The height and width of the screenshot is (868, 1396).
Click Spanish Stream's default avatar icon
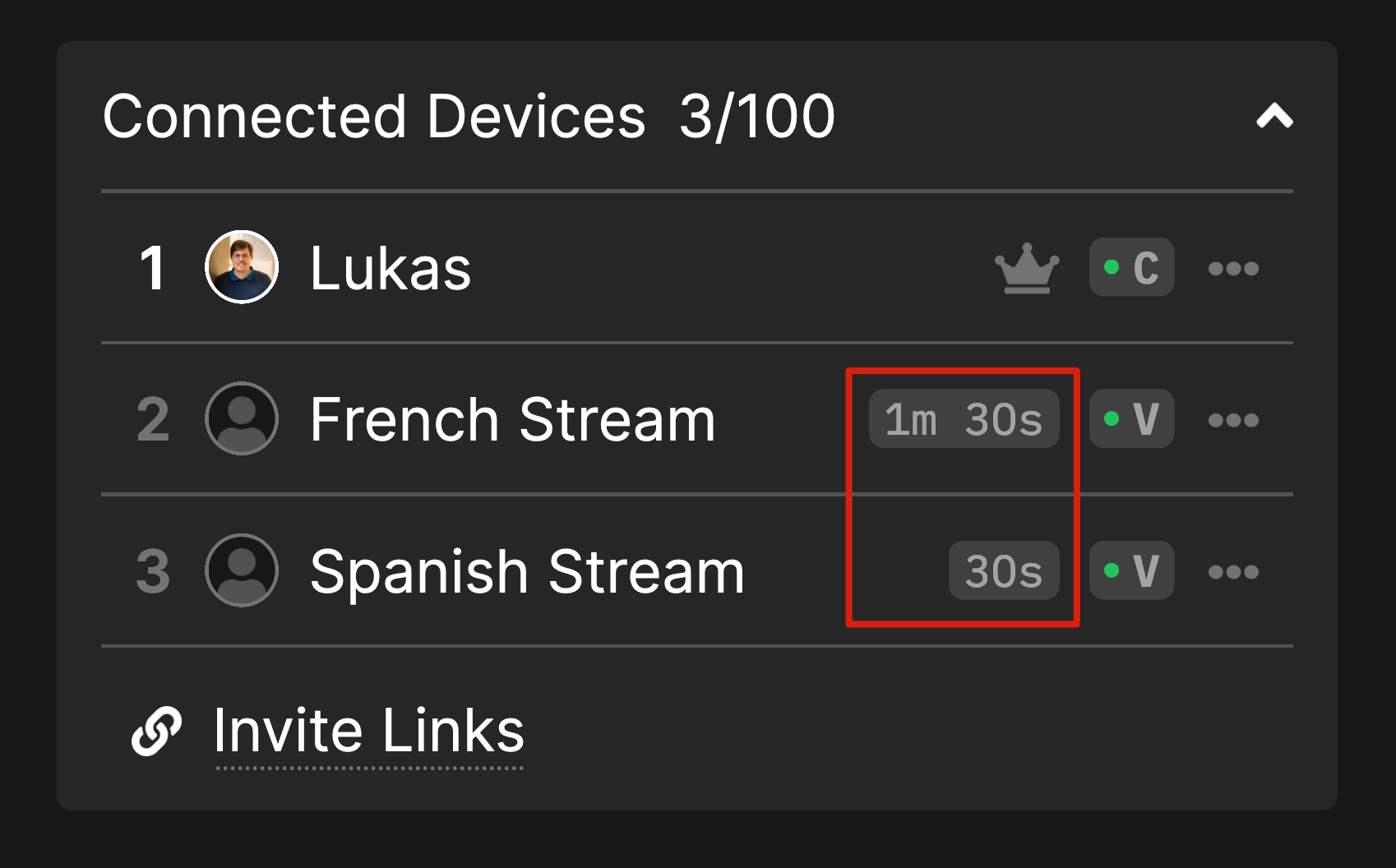[x=242, y=570]
